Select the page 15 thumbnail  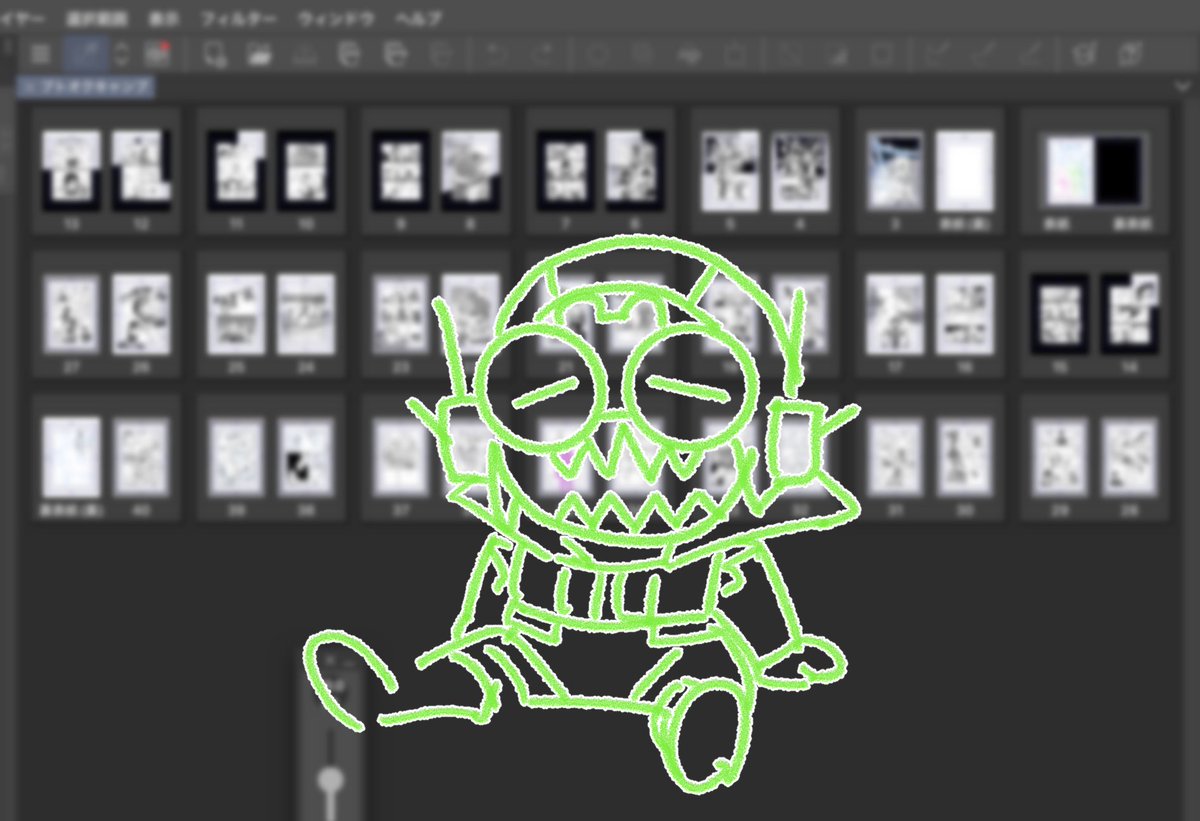[1061, 314]
